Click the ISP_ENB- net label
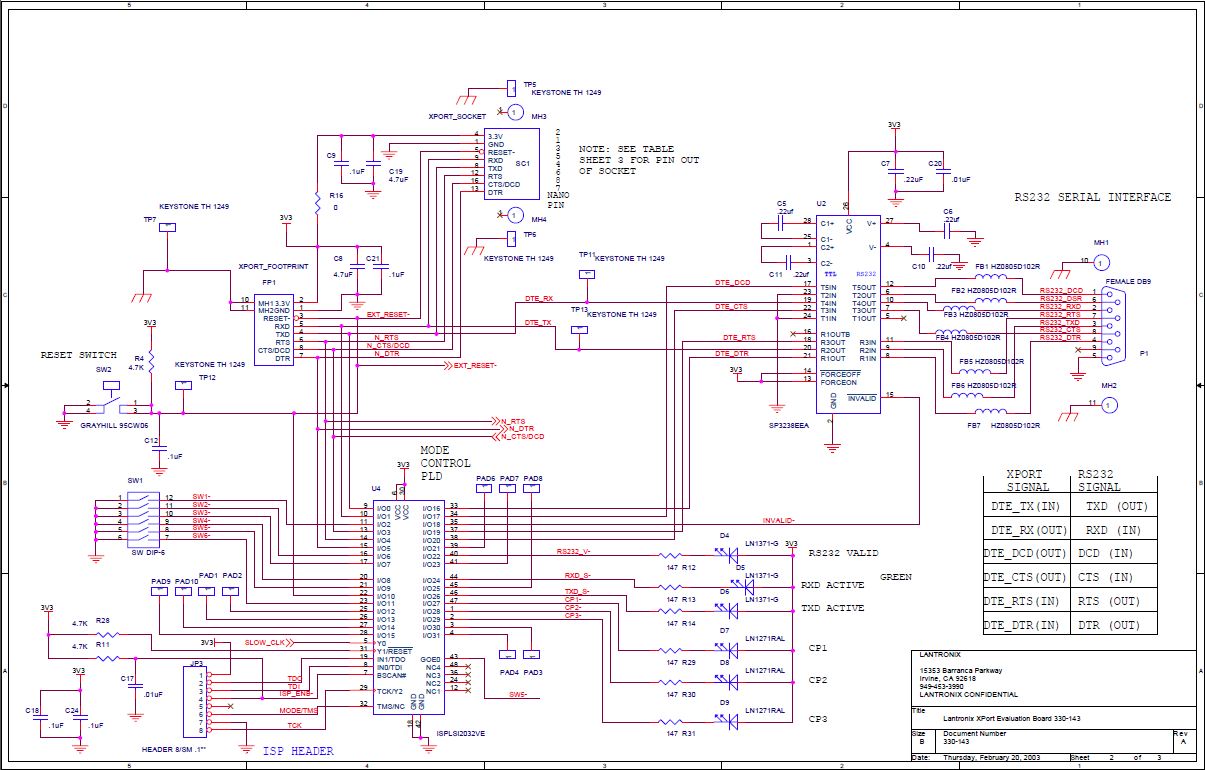This screenshot has width=1205, height=770. tap(295, 693)
